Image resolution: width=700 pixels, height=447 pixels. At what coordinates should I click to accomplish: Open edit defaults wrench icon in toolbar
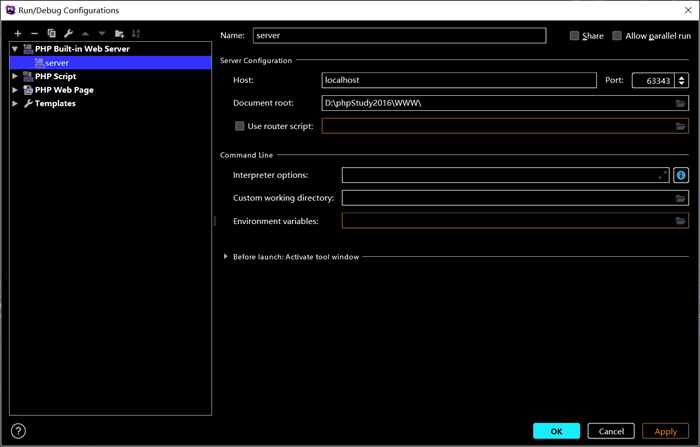point(68,33)
